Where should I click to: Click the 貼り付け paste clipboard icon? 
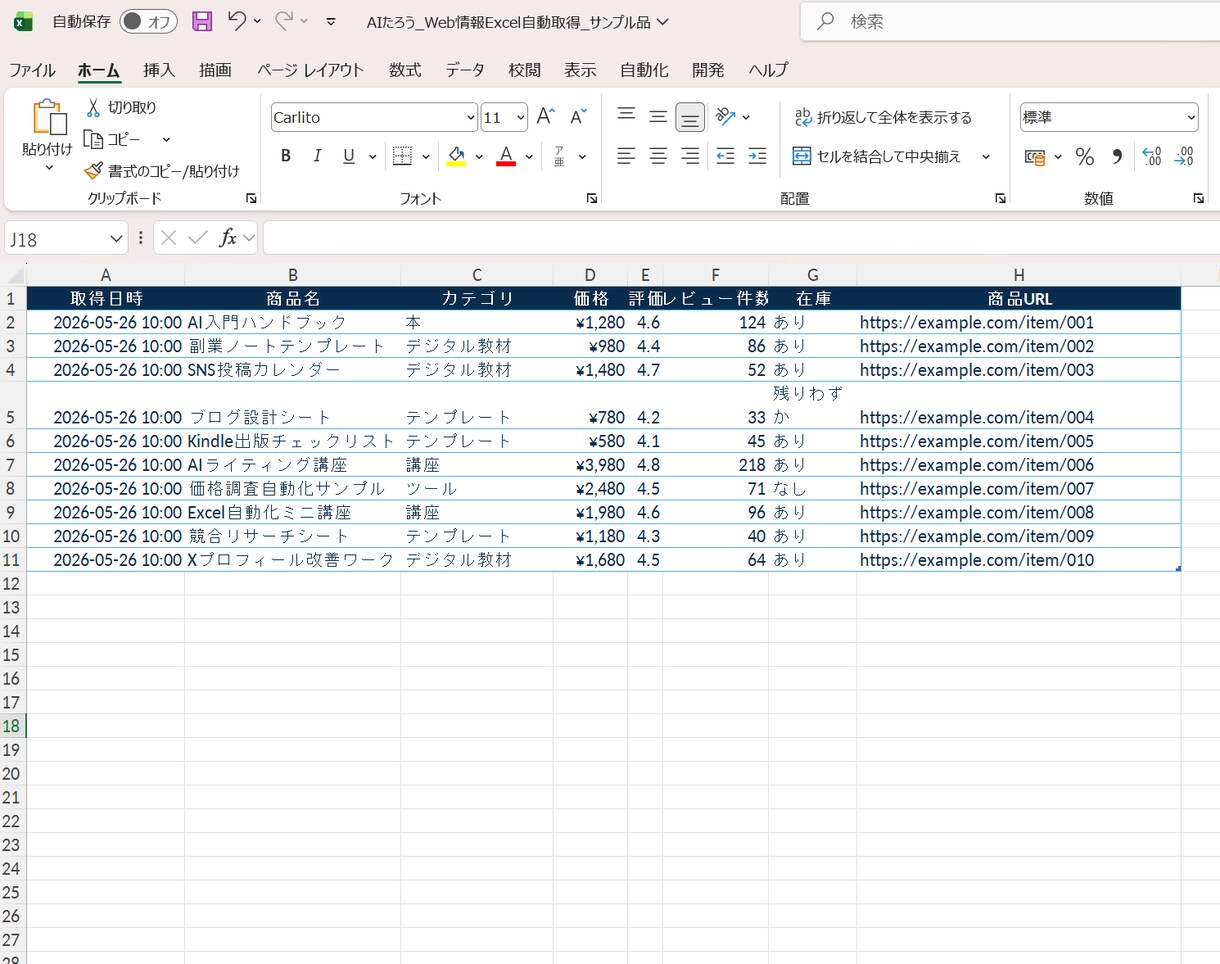[x=49, y=117]
